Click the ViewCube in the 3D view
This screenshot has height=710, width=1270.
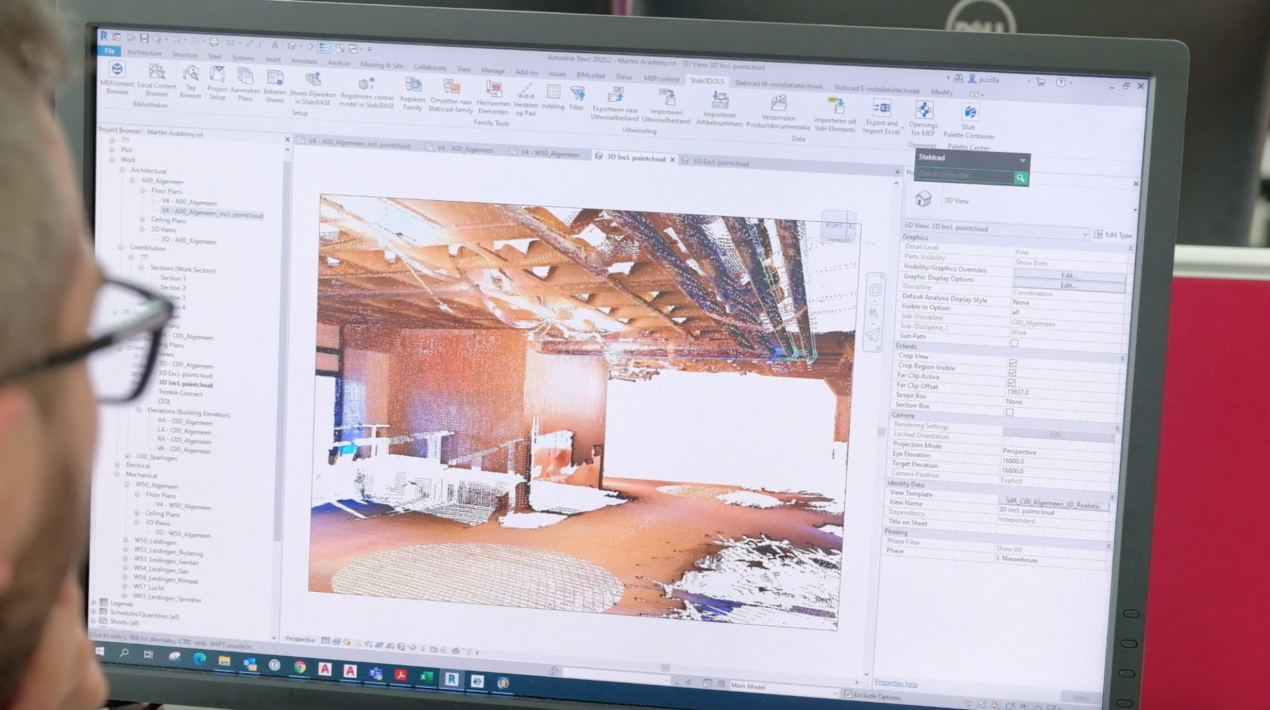pos(838,226)
